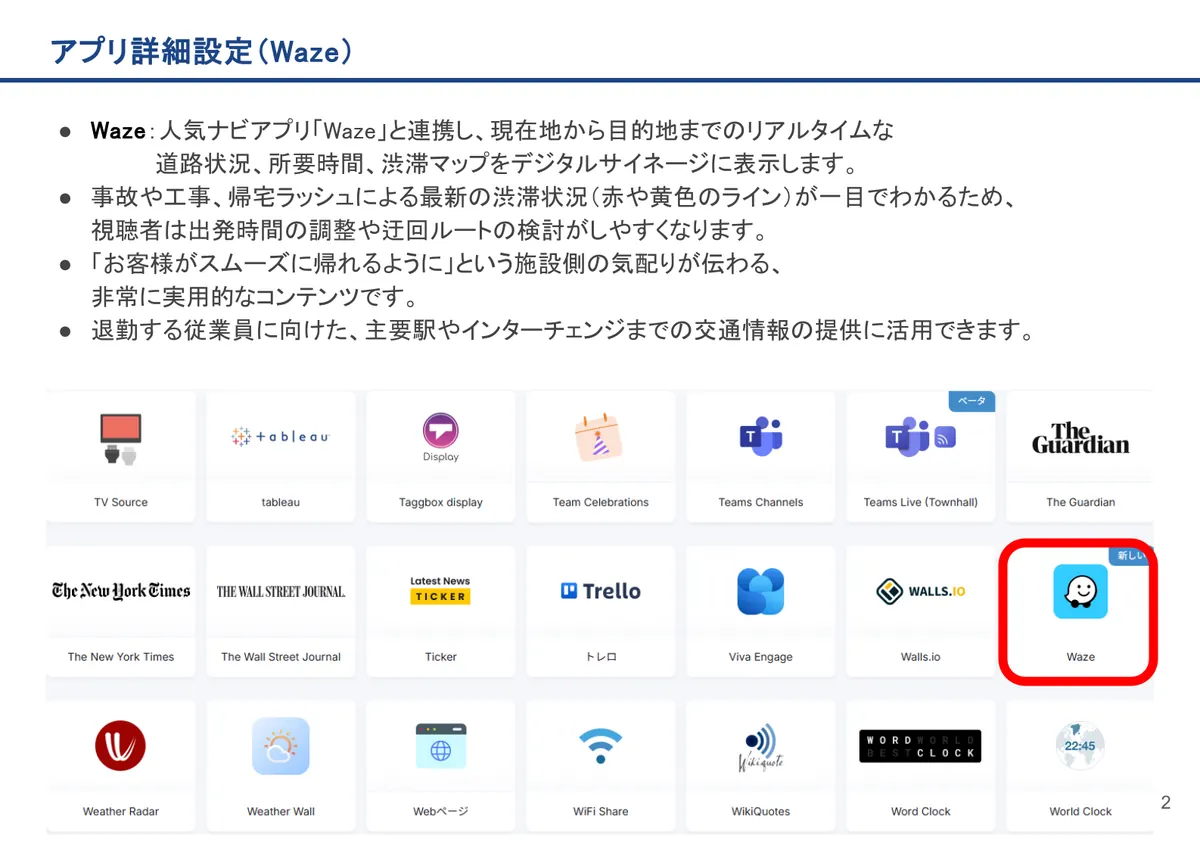The height and width of the screenshot is (849, 1200).
Task: Choose the Word Clock icon
Action: click(x=921, y=746)
